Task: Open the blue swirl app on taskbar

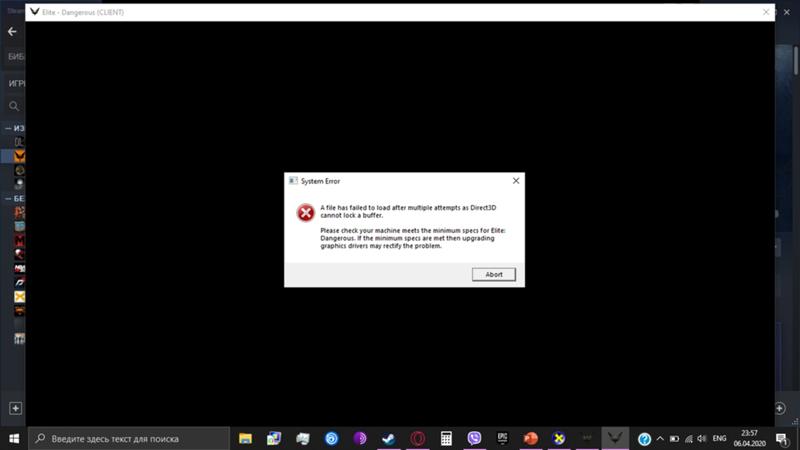Action: pos(331,439)
